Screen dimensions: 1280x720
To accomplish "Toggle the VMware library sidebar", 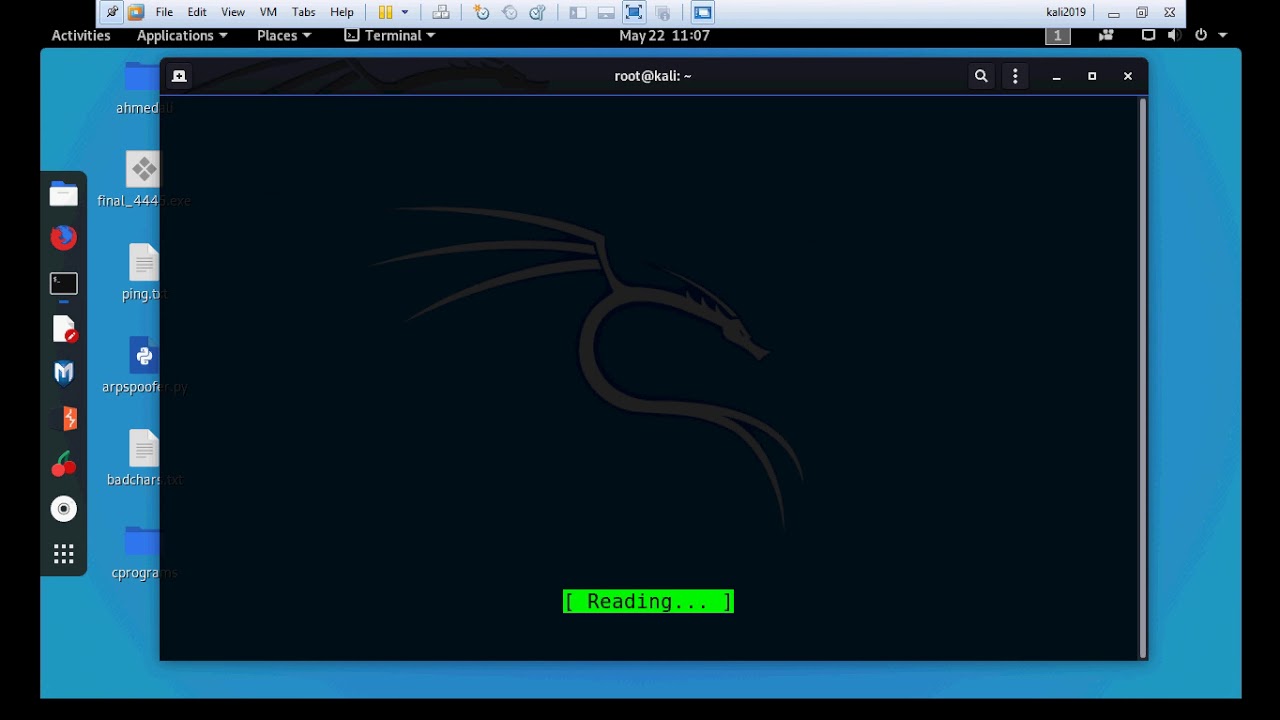I will pyautogui.click(x=578, y=12).
